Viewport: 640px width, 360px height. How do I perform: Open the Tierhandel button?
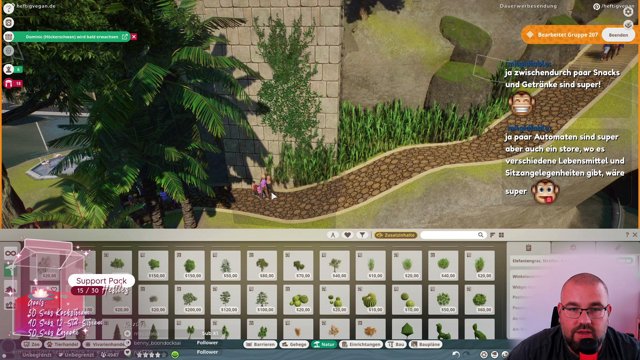pyautogui.click(x=62, y=344)
